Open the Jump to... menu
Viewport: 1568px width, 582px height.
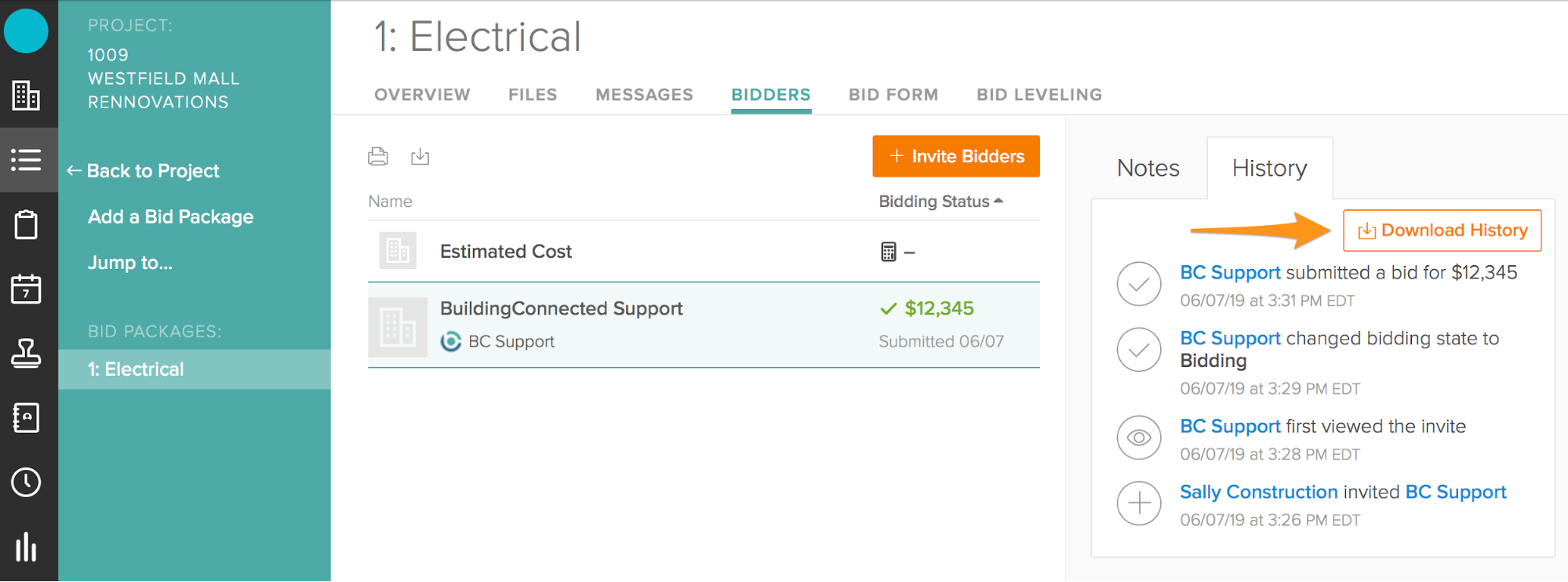(x=130, y=263)
